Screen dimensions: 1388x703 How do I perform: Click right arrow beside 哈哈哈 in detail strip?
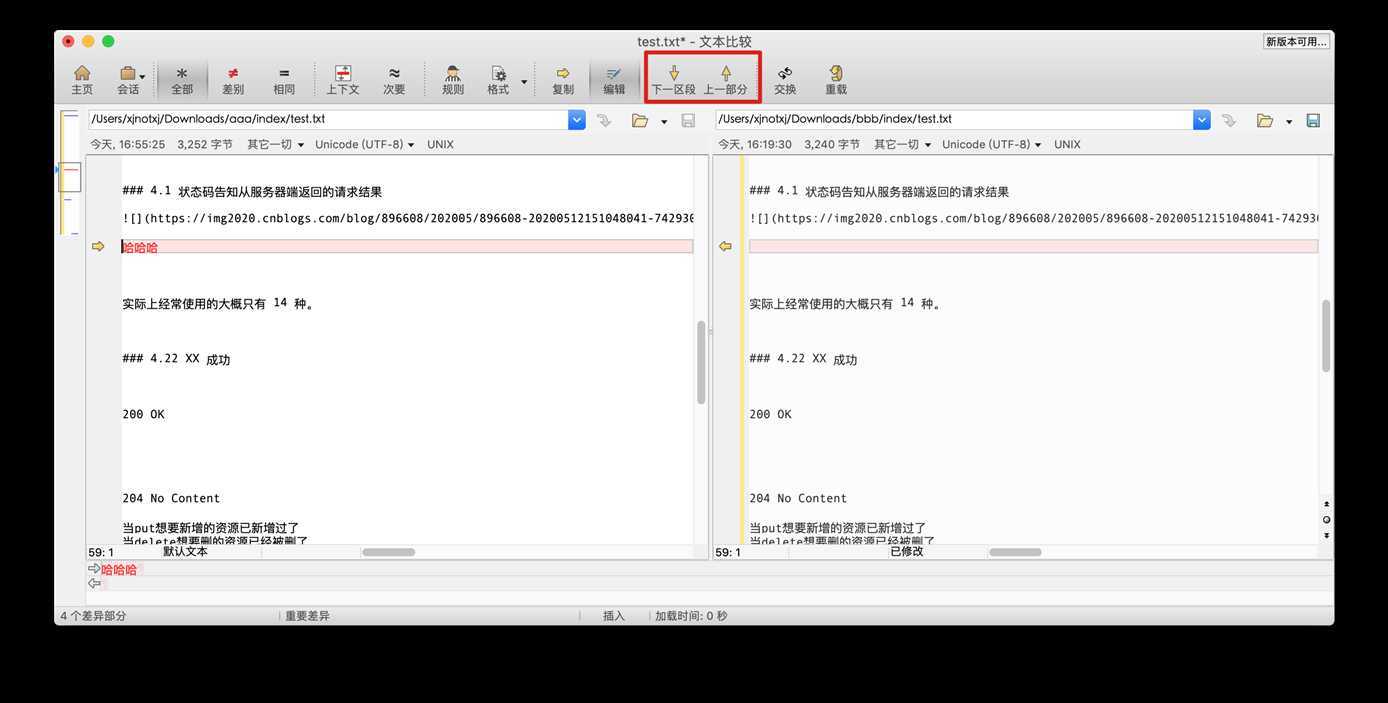[x=94, y=568]
